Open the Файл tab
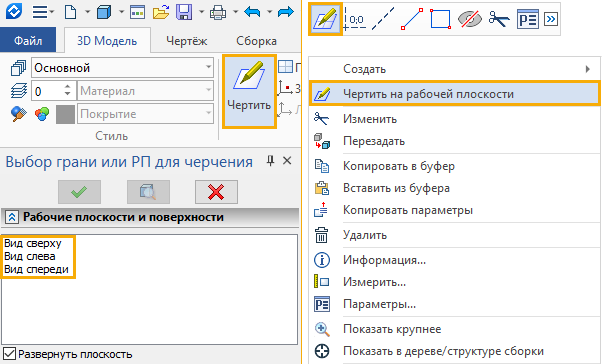 point(28,40)
